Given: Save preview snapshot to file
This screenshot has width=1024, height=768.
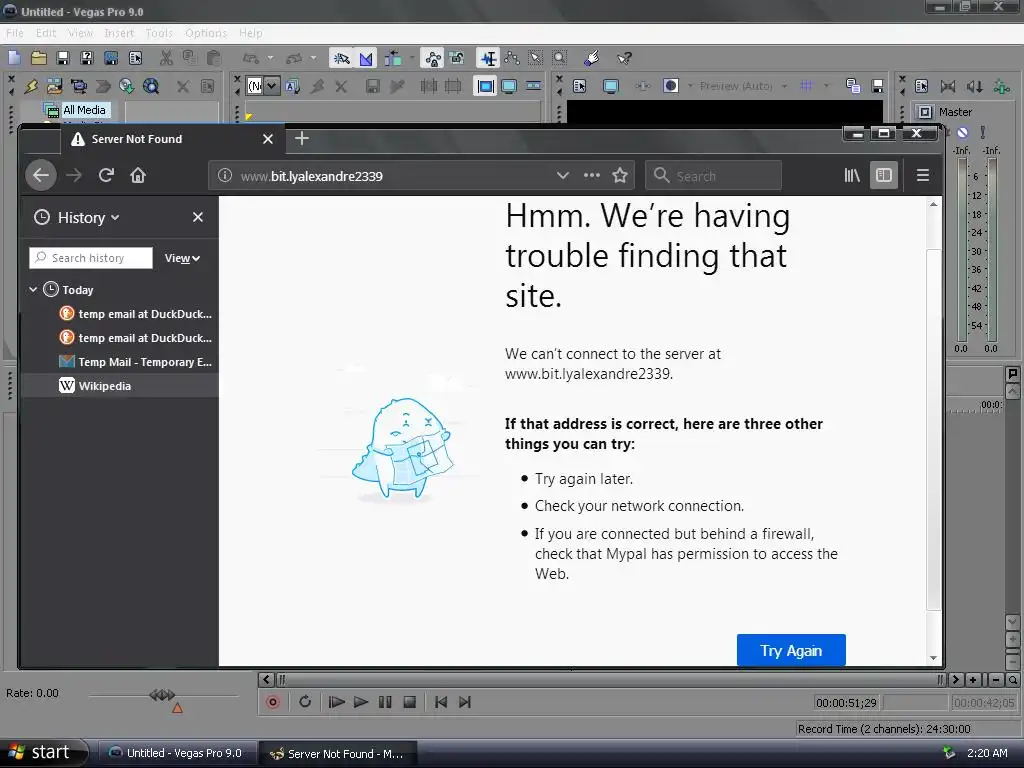Looking at the screenshot, I should (877, 86).
